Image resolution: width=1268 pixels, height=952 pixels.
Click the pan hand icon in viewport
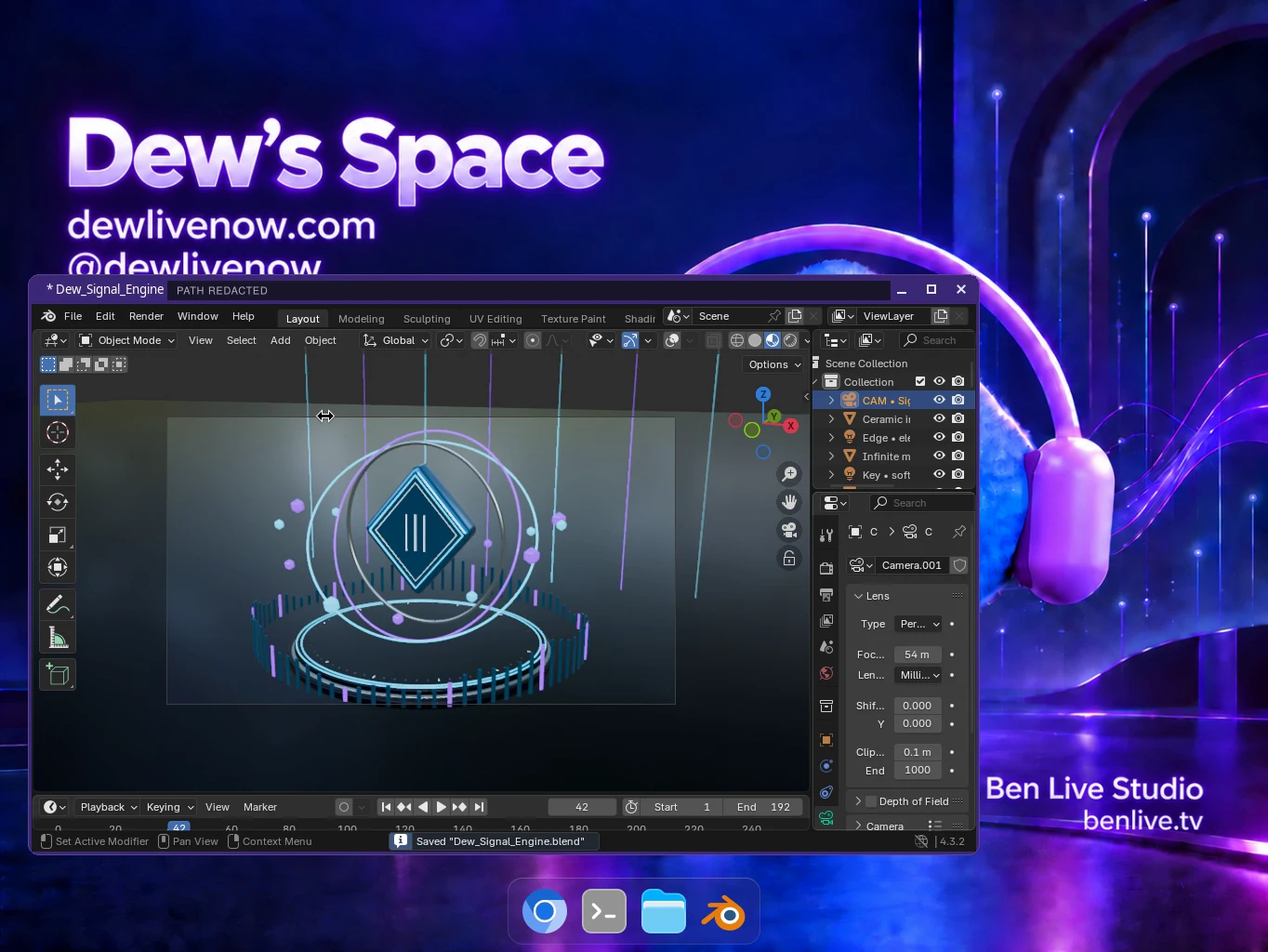click(x=789, y=502)
